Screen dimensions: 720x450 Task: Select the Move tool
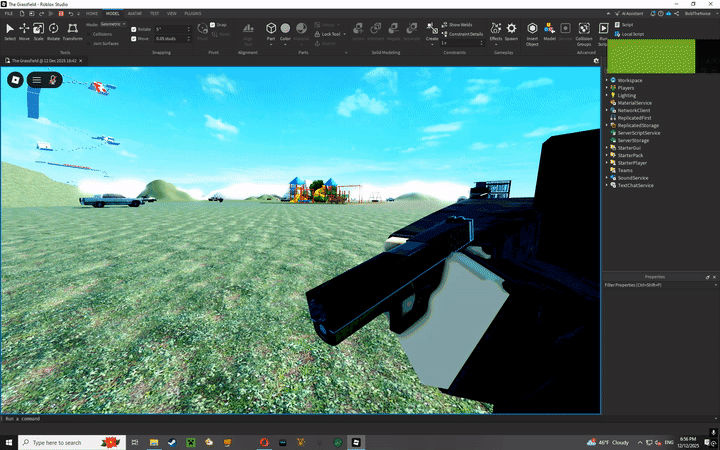pyautogui.click(x=24, y=31)
